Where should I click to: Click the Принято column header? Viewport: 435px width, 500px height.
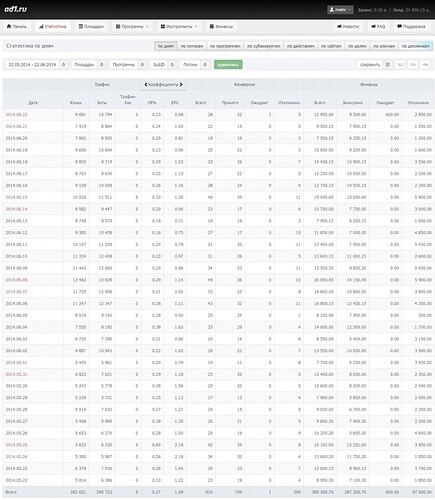point(230,103)
